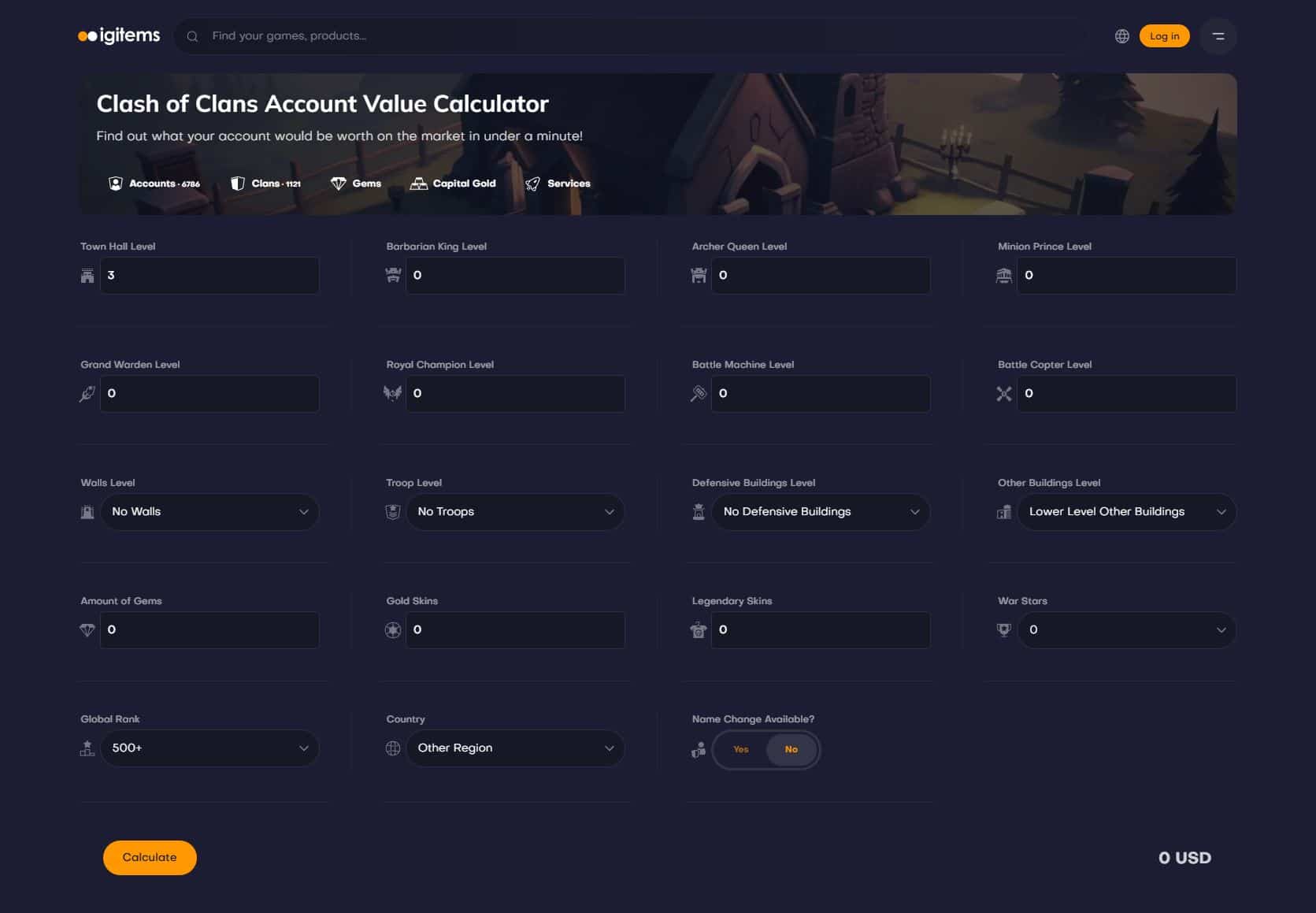This screenshot has height=913, width=1316.
Task: Expand the War Stars dropdown
Action: pos(1126,630)
